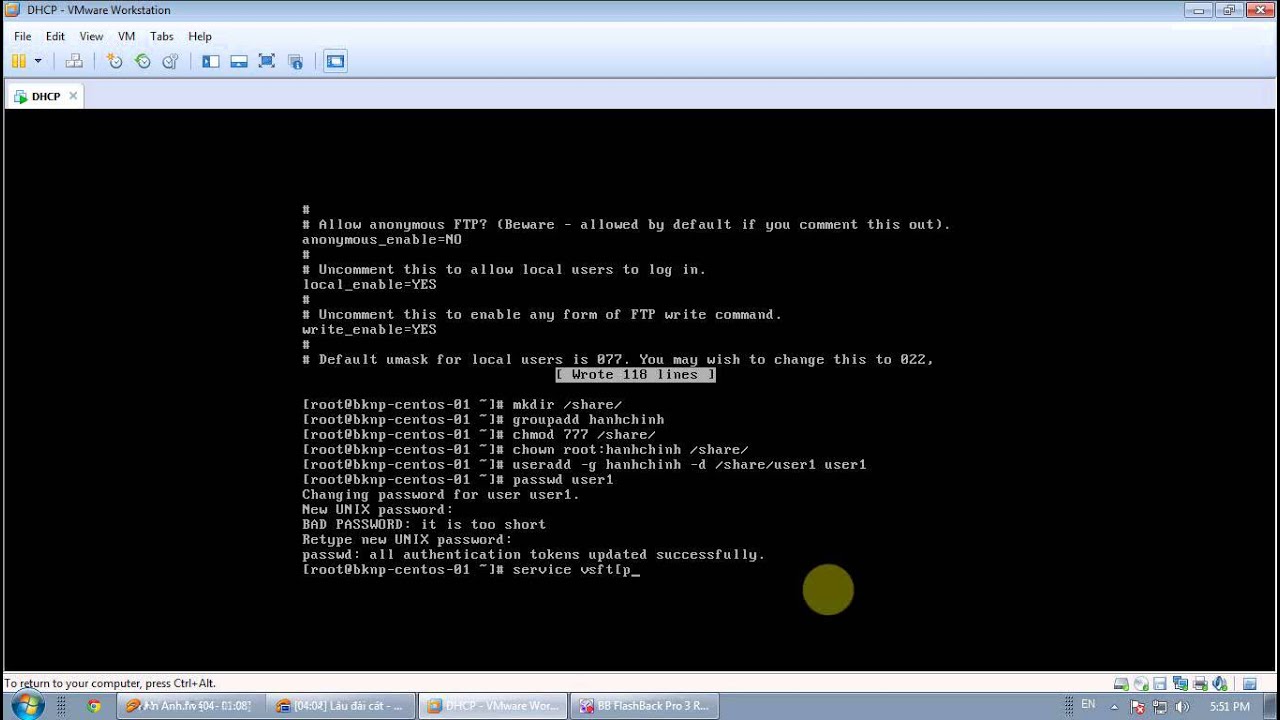Open the power options dropdown arrow

(38, 61)
